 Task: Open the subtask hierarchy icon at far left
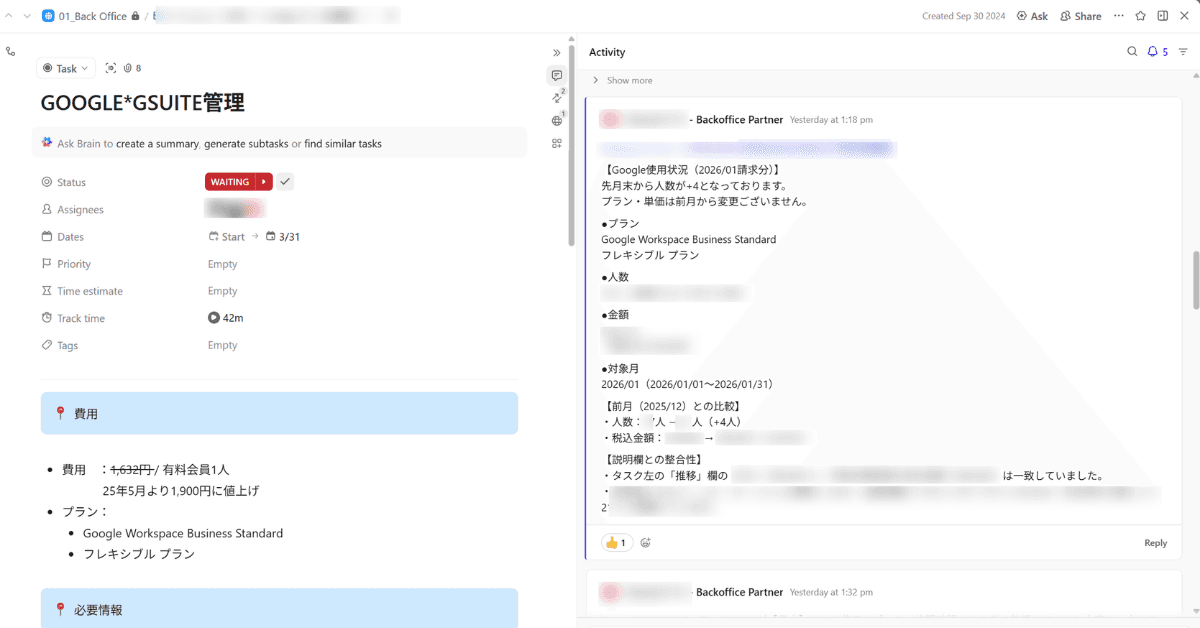click(x=11, y=52)
